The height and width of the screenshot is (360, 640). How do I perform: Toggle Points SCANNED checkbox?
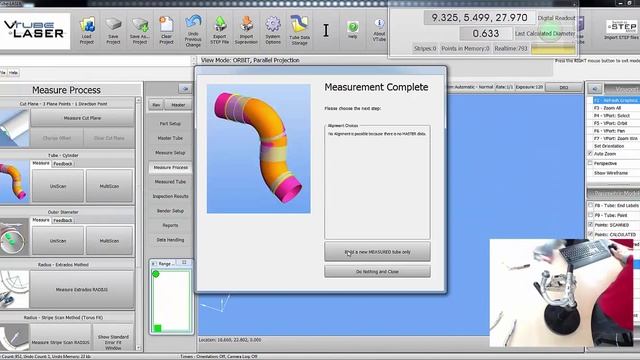[x=590, y=225]
